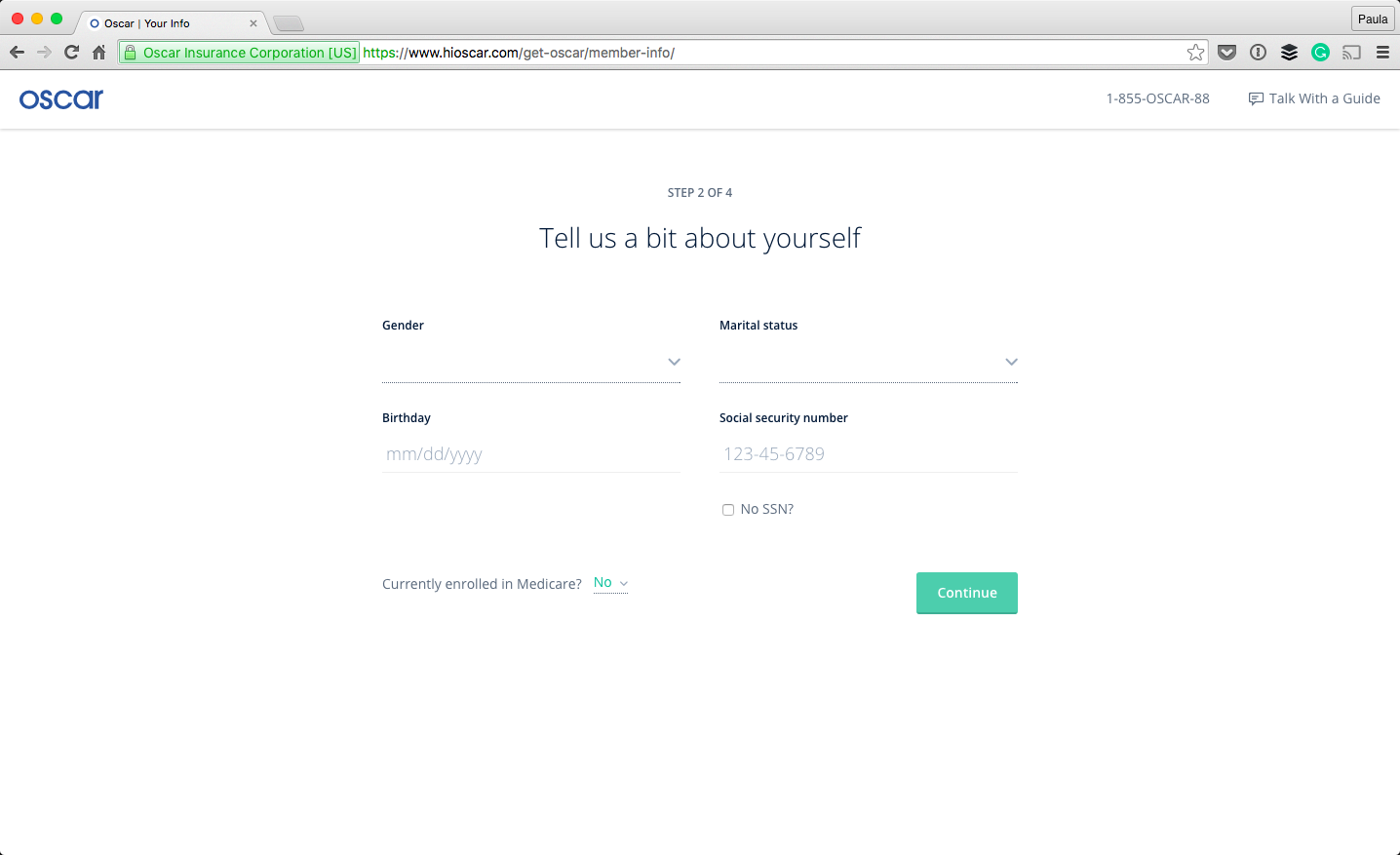1400x855 pixels.
Task: Click the STEP 2 OF 4 text
Action: pyautogui.click(x=700, y=193)
